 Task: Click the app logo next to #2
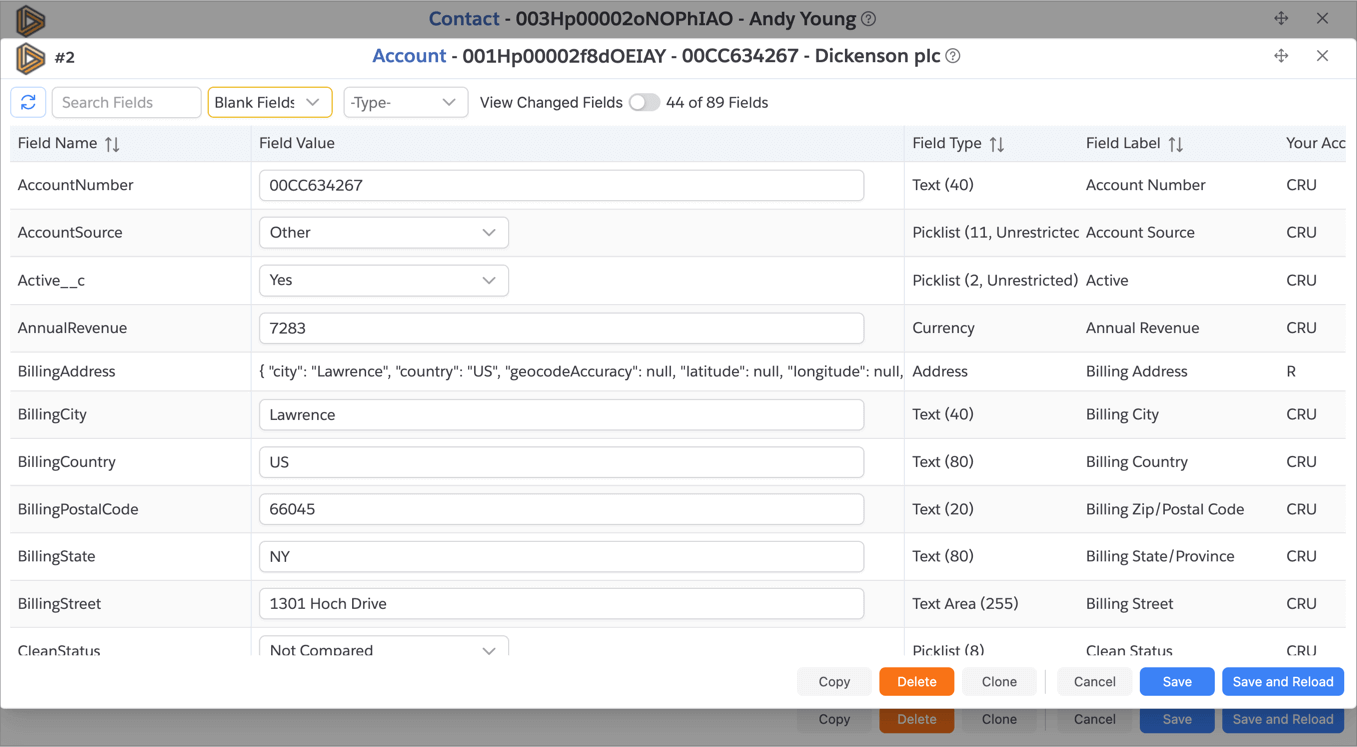[x=30, y=58]
